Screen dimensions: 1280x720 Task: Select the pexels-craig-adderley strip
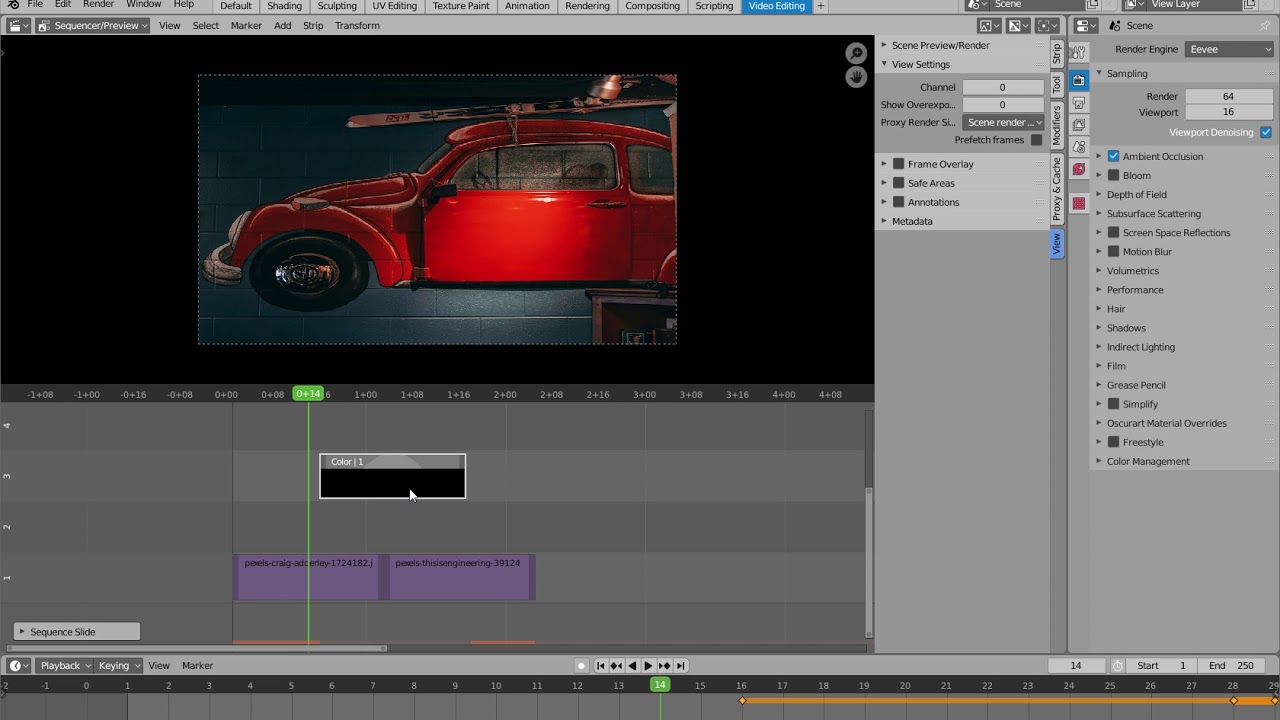pyautogui.click(x=306, y=577)
